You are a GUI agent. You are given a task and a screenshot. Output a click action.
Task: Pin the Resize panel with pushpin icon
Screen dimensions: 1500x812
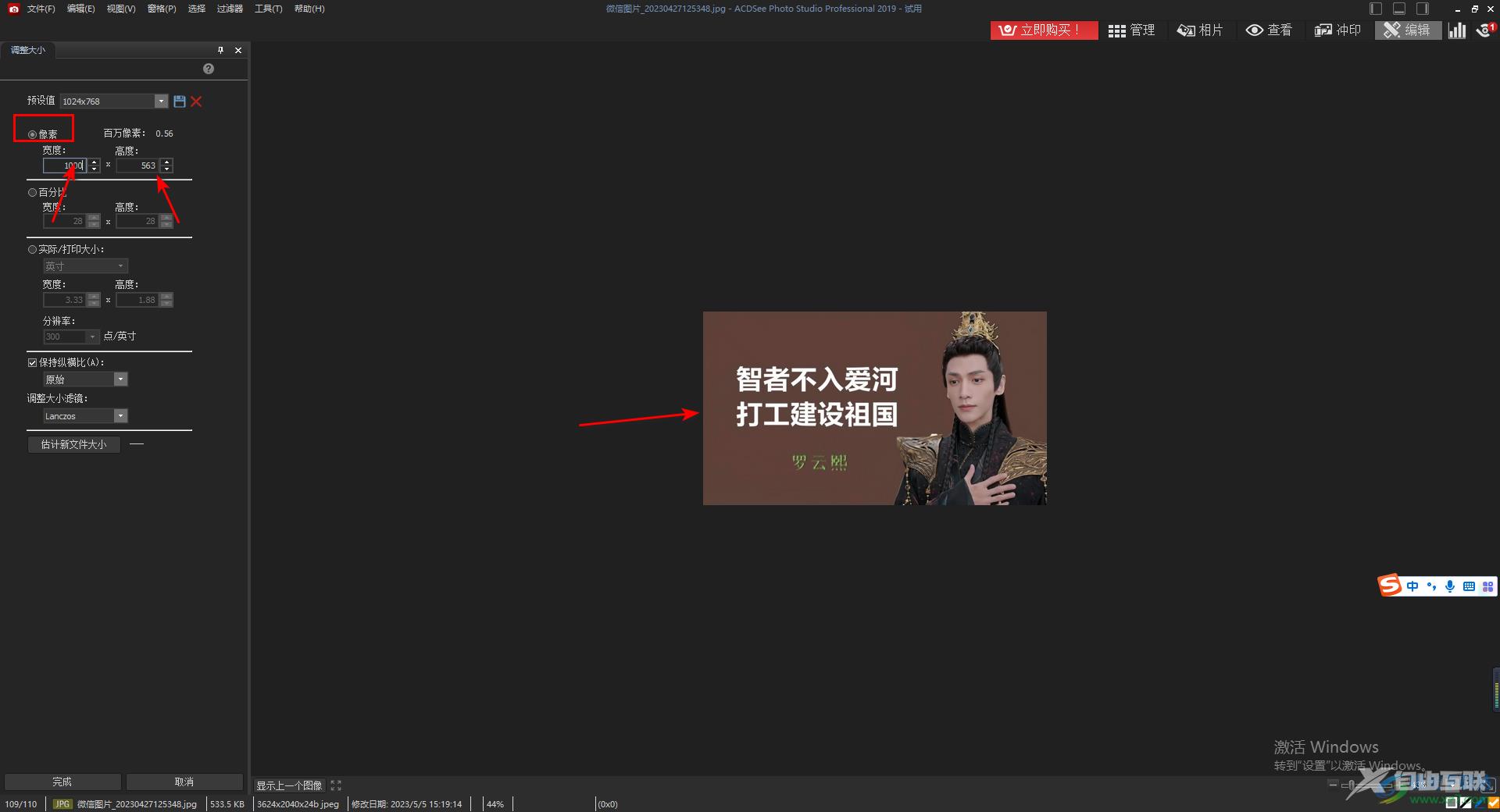coord(220,50)
